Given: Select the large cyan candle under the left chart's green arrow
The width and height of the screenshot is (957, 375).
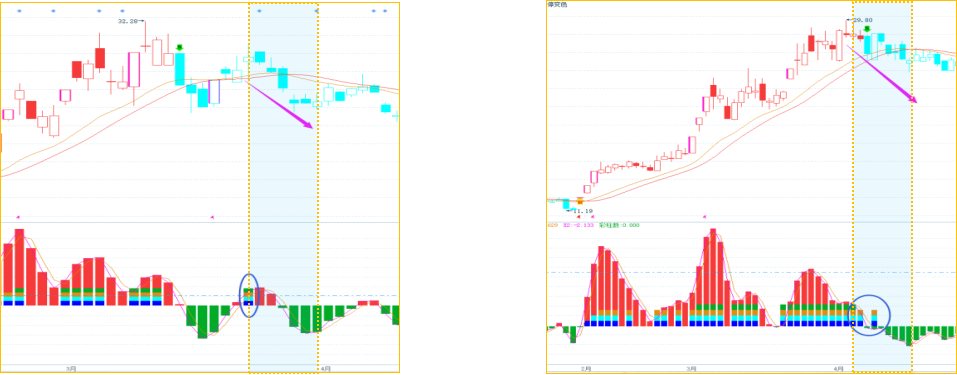Looking at the screenshot, I should 179,69.
